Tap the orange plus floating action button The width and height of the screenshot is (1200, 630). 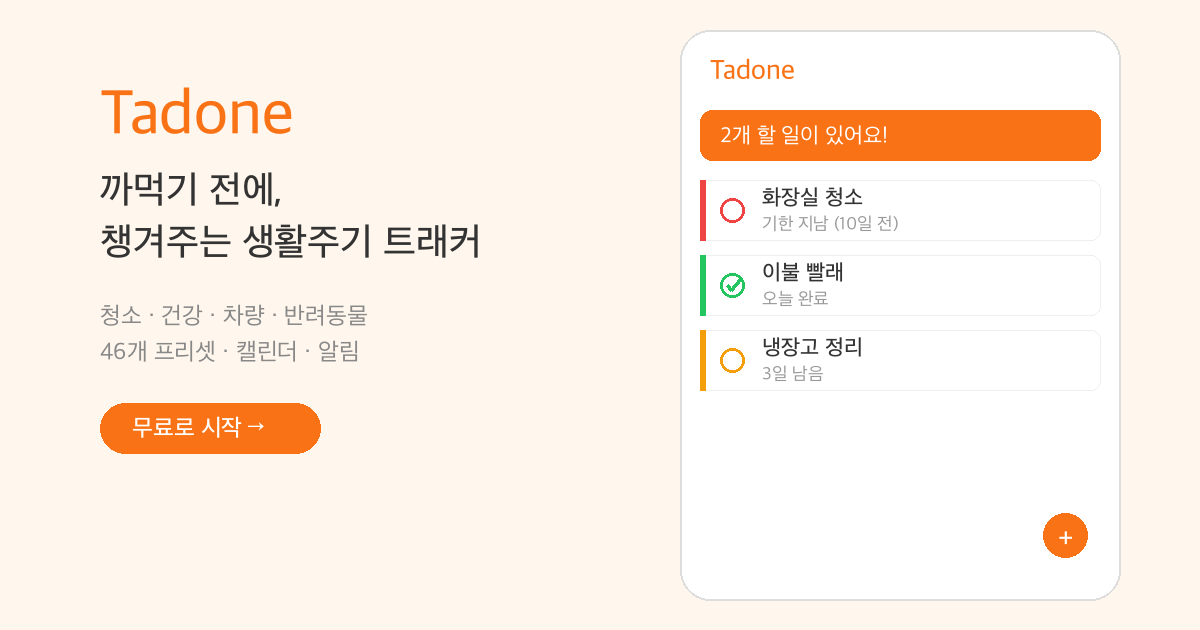point(1065,535)
